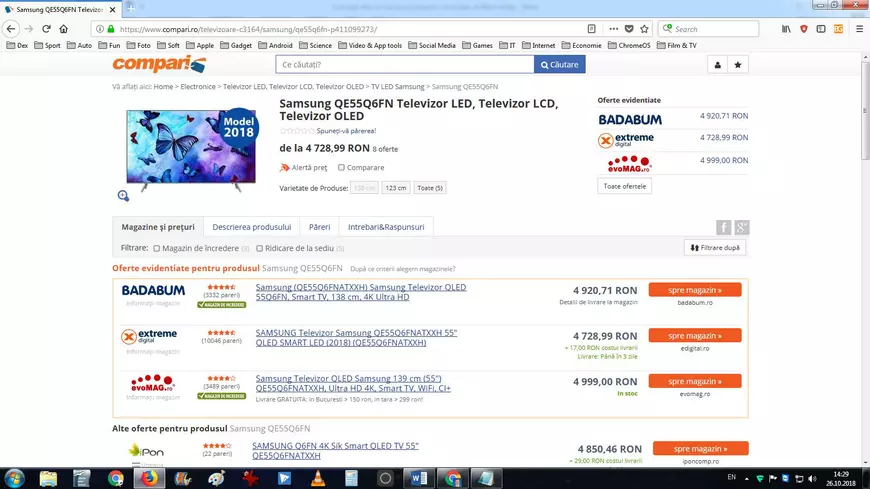The height and width of the screenshot is (489, 870).
Task: Go back with browser back arrow
Action: (x=11, y=29)
